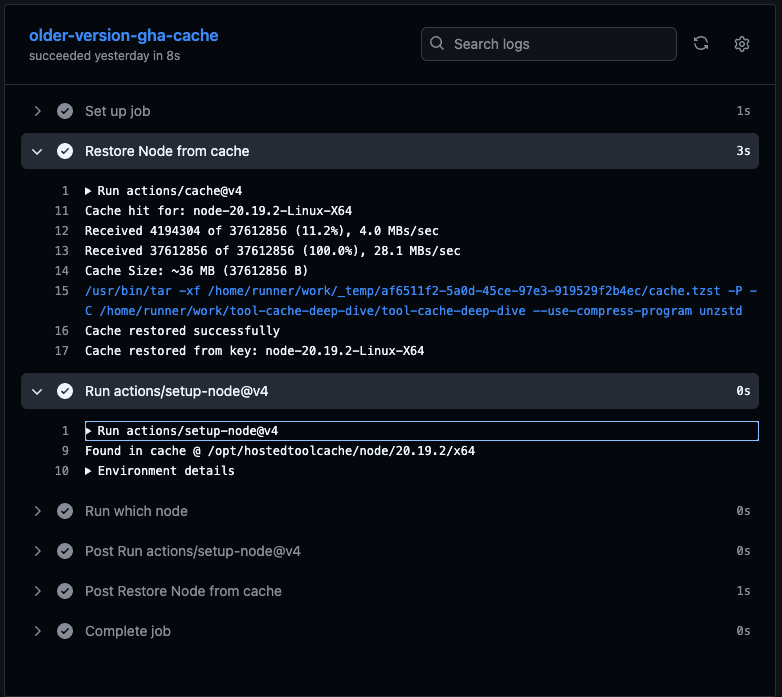Click the Restore Node from cache success checkmark
The width and height of the screenshot is (782, 697).
tap(65, 151)
